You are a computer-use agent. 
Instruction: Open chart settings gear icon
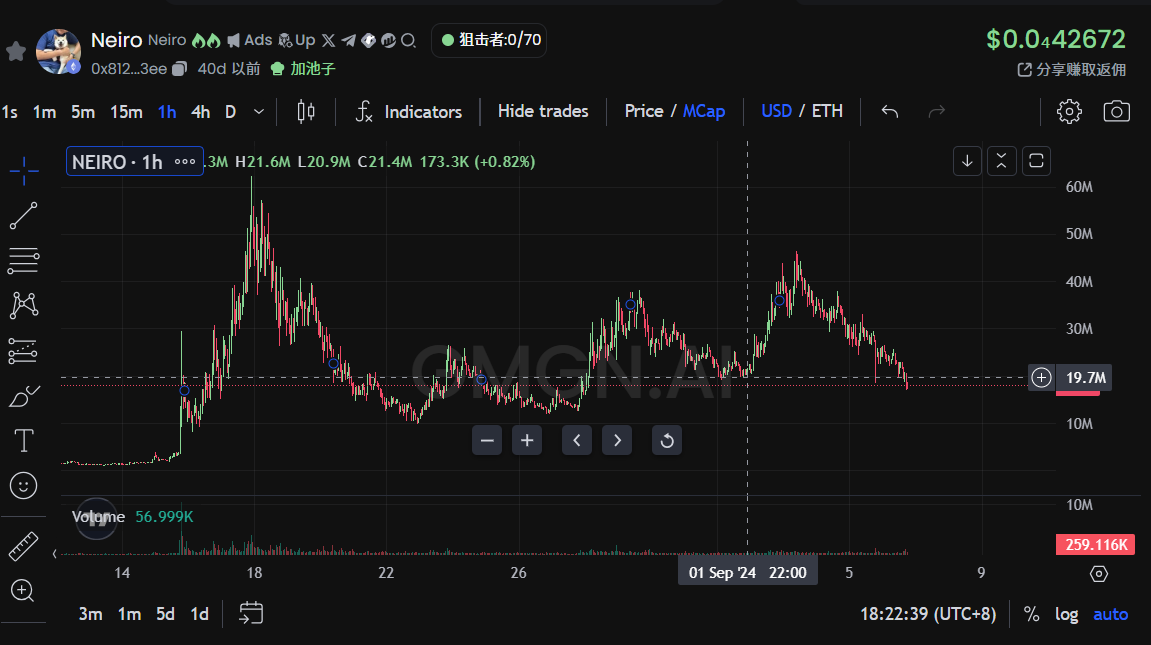(x=1069, y=111)
